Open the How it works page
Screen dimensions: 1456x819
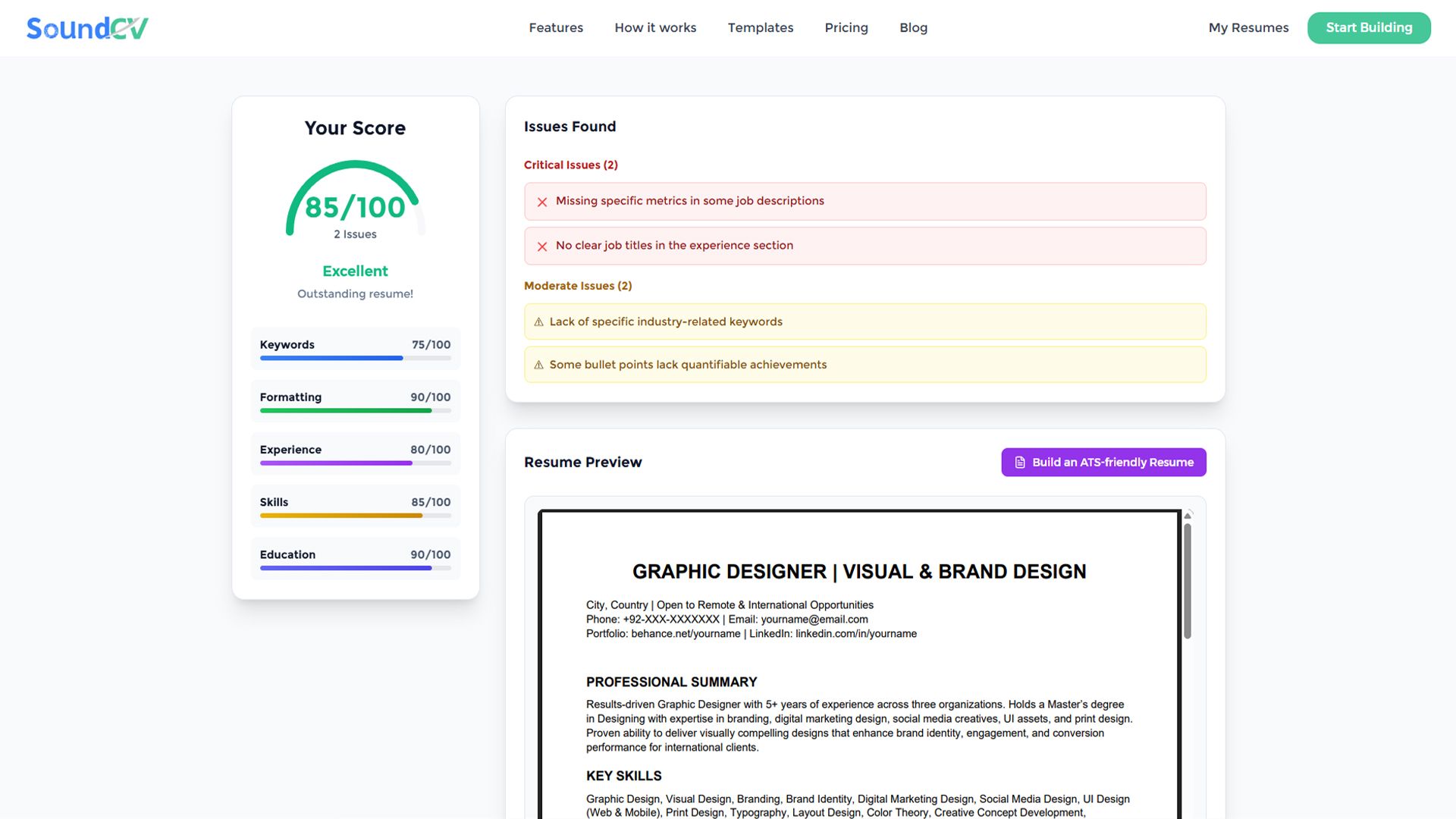pos(655,28)
